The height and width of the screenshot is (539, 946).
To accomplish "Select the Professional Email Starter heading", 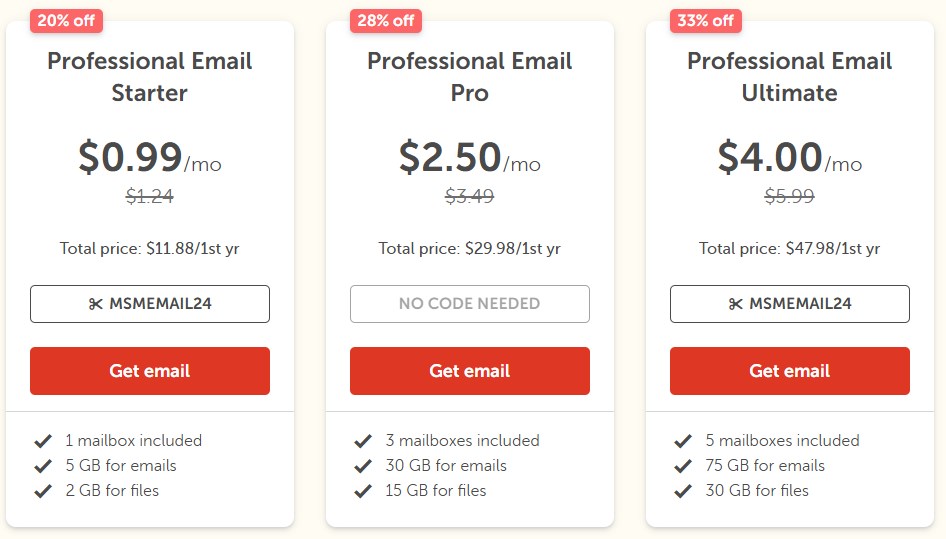I will pos(150,77).
